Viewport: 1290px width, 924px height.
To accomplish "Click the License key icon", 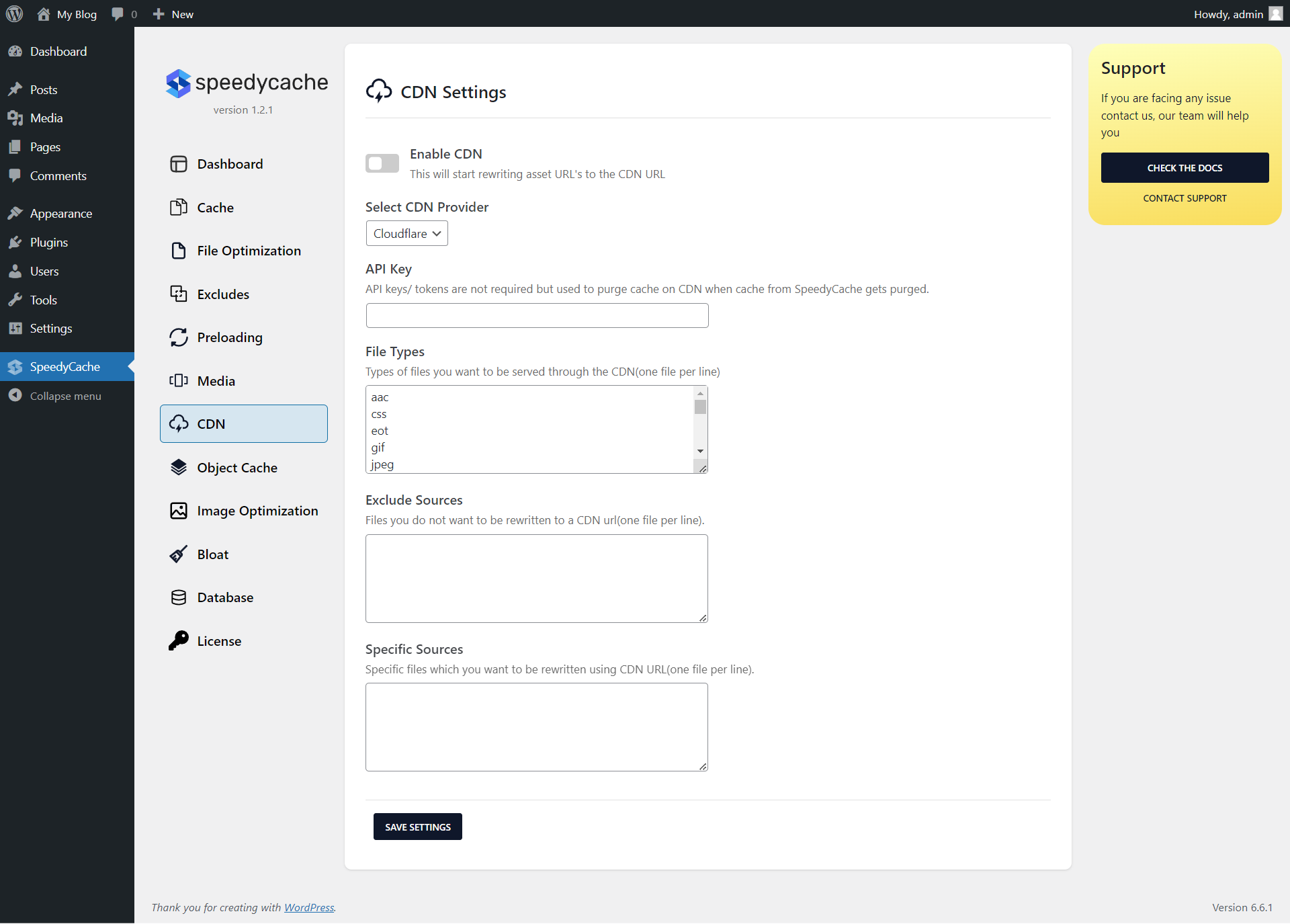I will pos(178,641).
